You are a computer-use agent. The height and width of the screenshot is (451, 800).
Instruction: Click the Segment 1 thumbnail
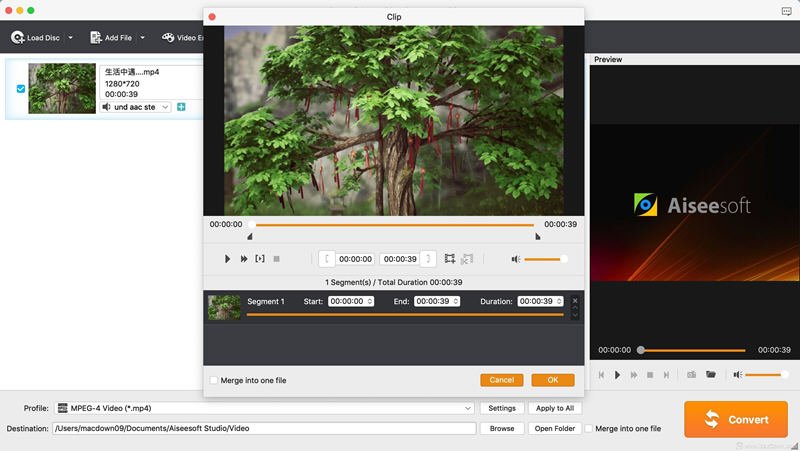(x=224, y=307)
